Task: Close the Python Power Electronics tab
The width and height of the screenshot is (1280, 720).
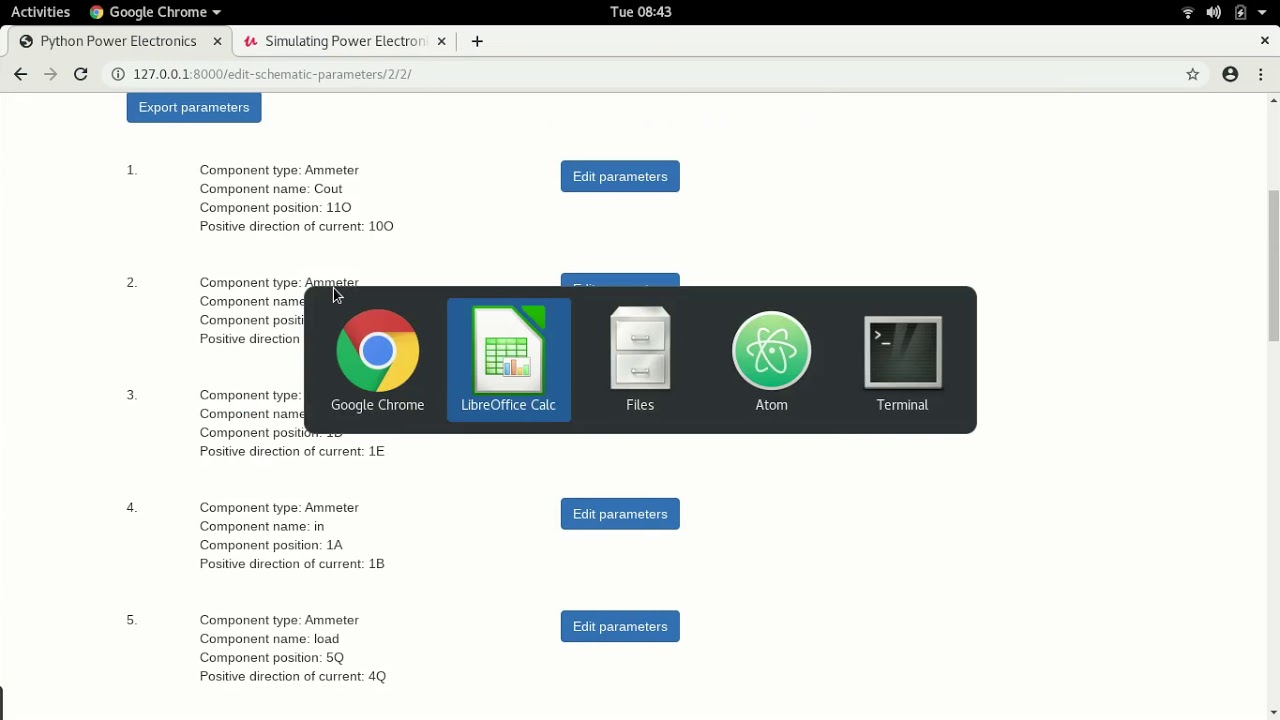Action: [x=218, y=41]
